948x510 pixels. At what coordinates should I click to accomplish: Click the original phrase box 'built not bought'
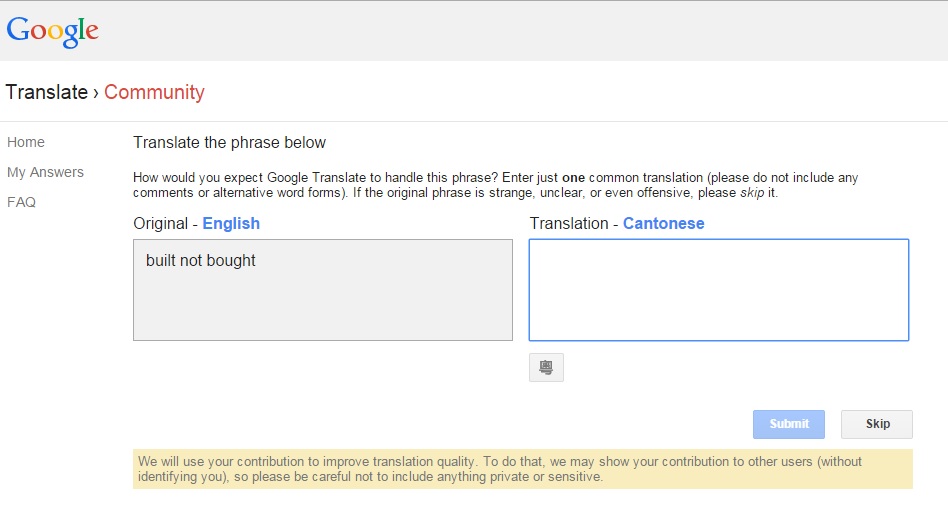coord(323,290)
